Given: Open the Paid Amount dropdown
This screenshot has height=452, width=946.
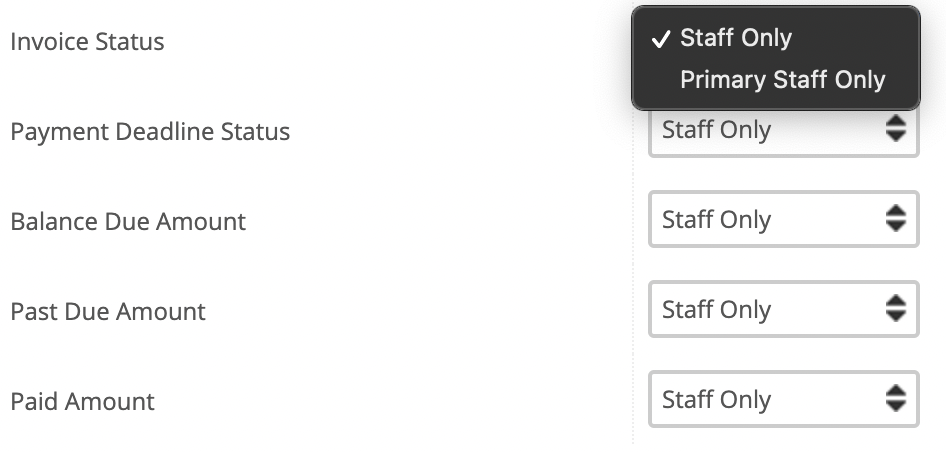Looking at the screenshot, I should 783,399.
